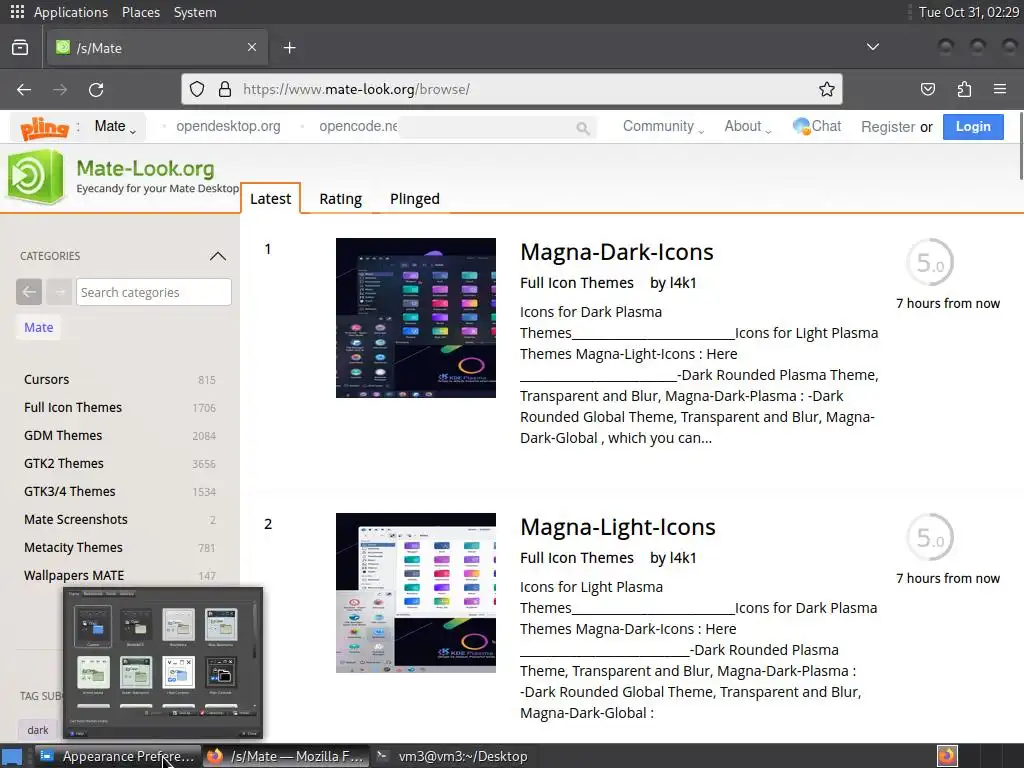Expand the Community dropdown menu
This screenshot has width=1024, height=768.
[663, 127]
